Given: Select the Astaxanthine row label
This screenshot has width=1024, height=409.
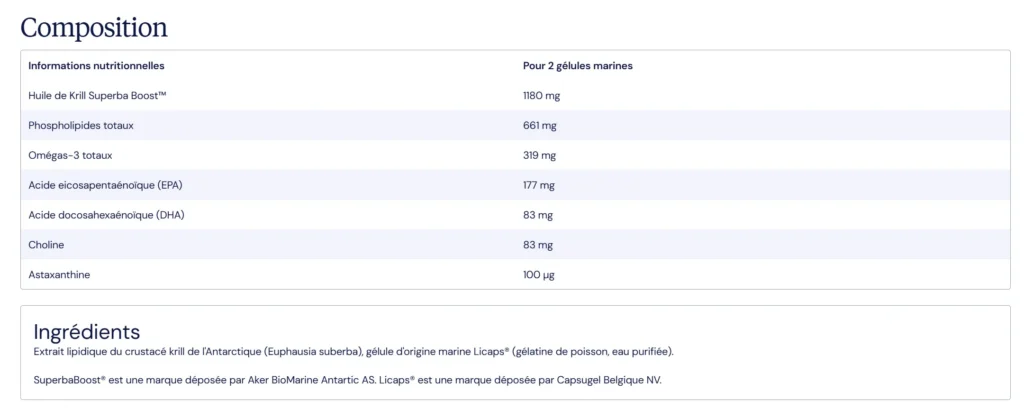Looking at the screenshot, I should pos(59,275).
